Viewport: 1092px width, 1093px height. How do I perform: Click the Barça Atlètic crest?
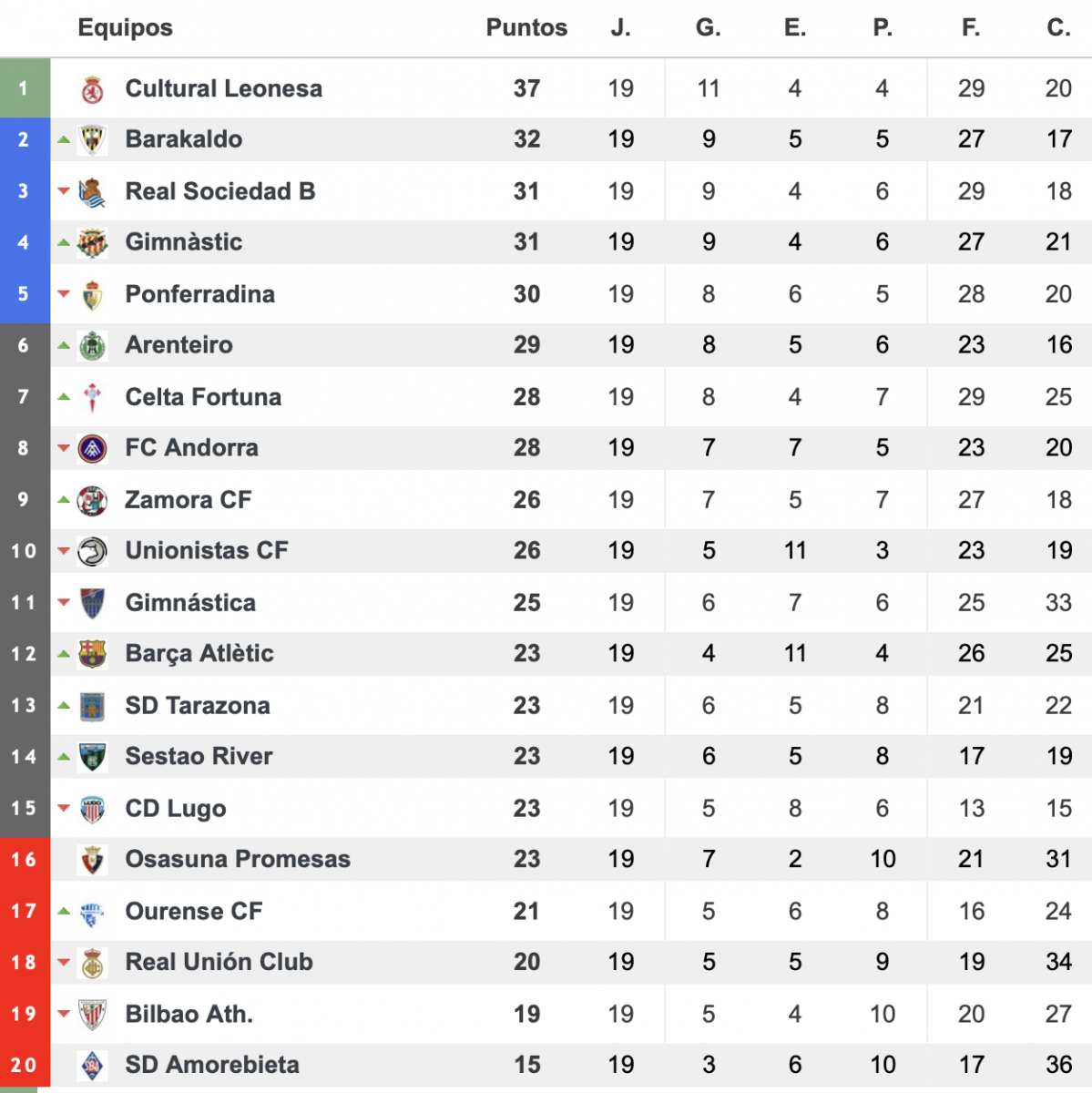[x=92, y=654]
